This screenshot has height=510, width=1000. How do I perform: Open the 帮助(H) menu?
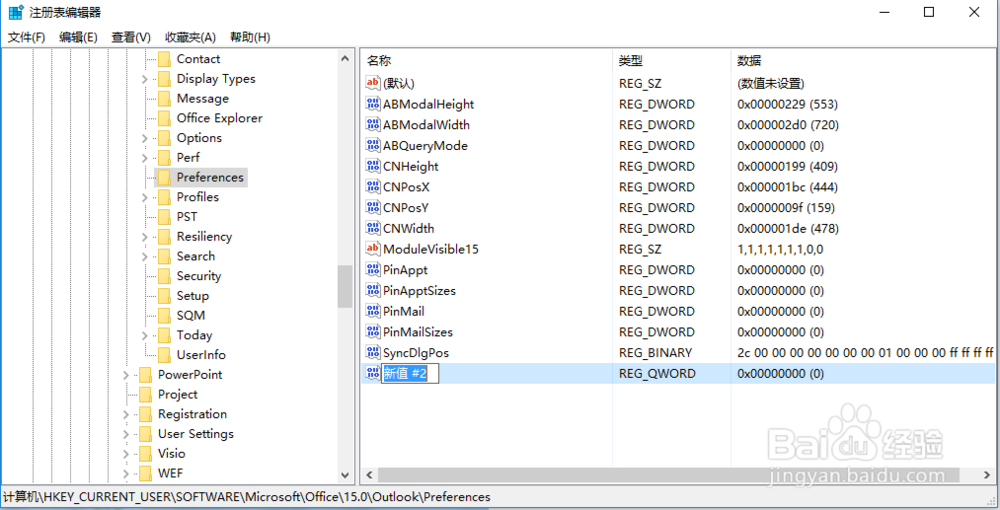coord(250,38)
